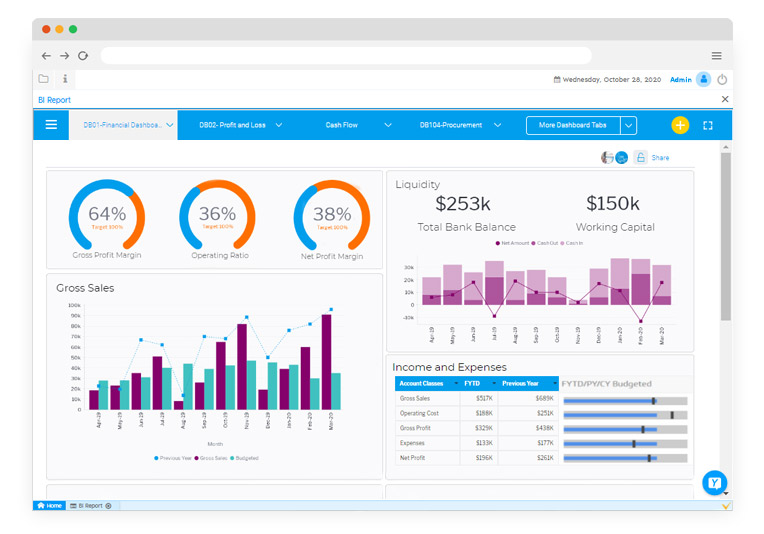Click the lock icon beside Share

point(640,158)
